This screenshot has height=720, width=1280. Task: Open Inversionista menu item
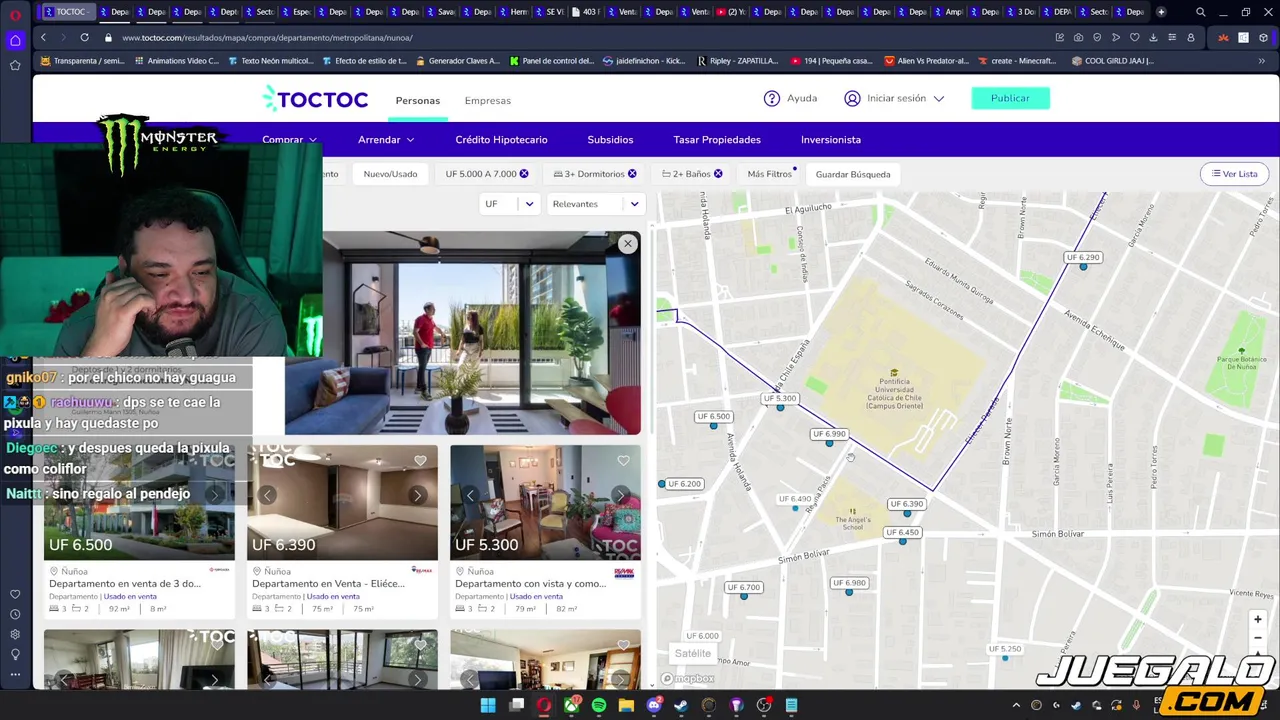[x=831, y=140]
